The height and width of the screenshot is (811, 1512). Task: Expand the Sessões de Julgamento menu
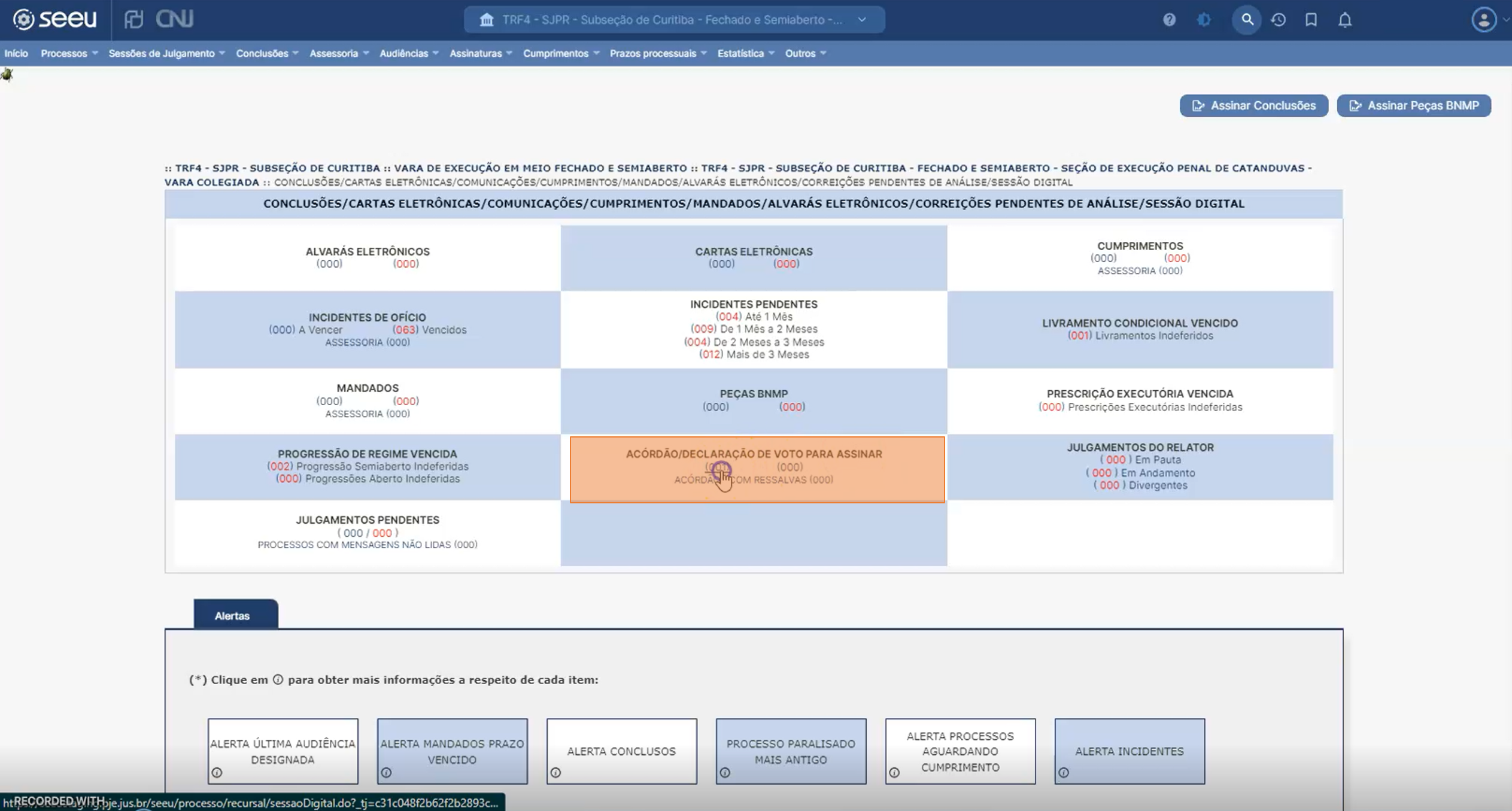coord(166,53)
